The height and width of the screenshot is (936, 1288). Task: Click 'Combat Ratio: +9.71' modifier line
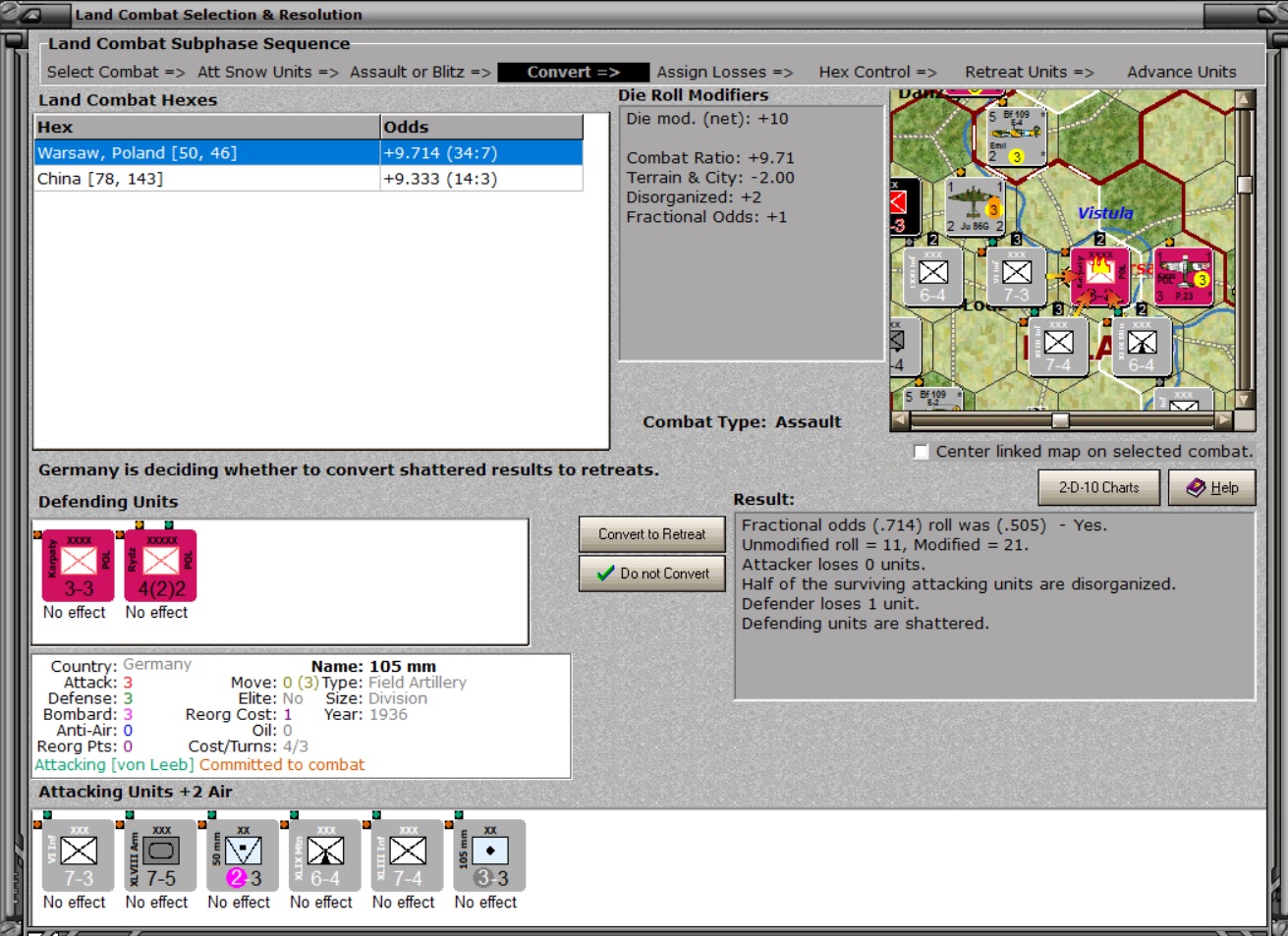coord(710,158)
